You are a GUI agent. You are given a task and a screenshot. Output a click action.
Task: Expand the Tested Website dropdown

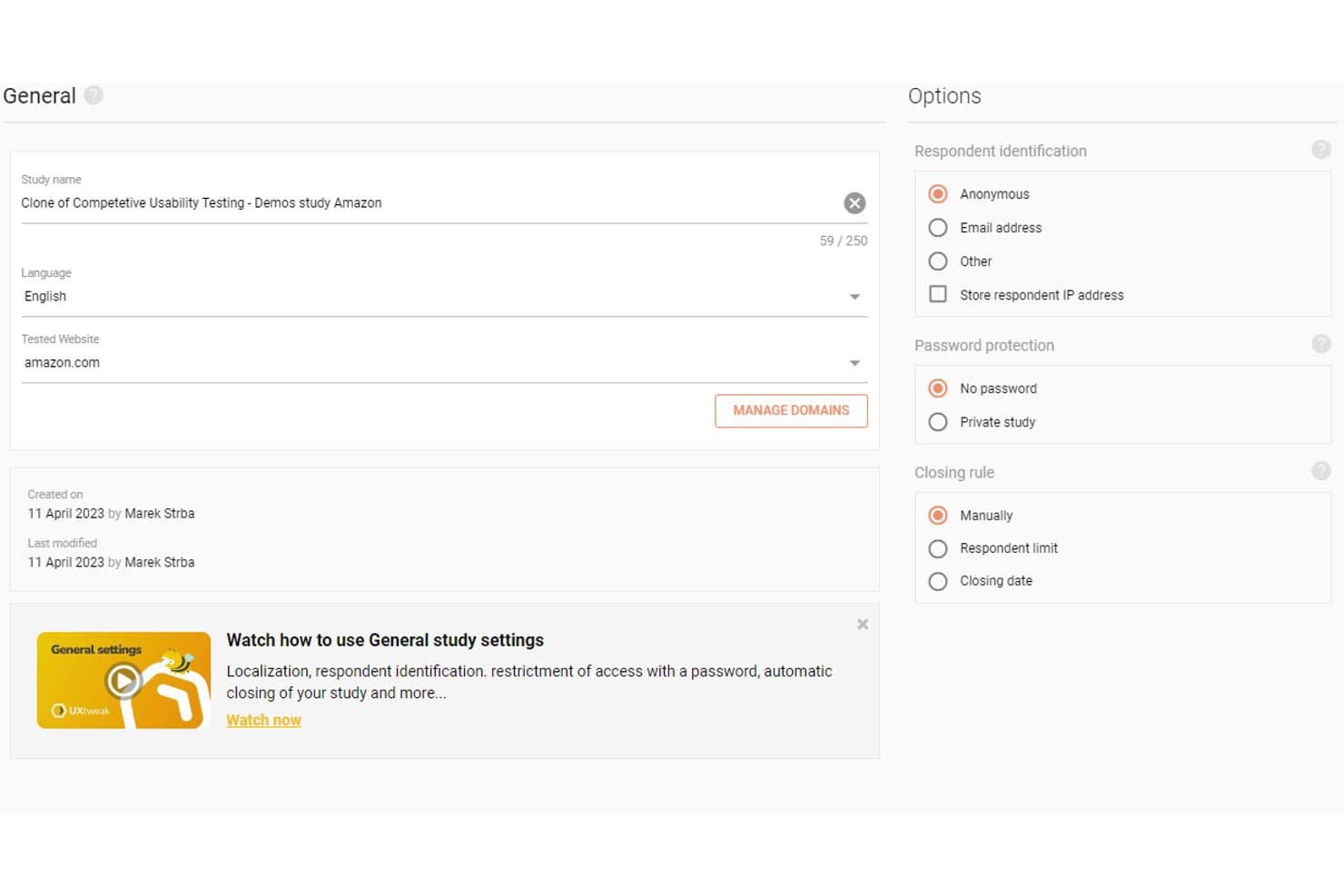click(x=444, y=363)
